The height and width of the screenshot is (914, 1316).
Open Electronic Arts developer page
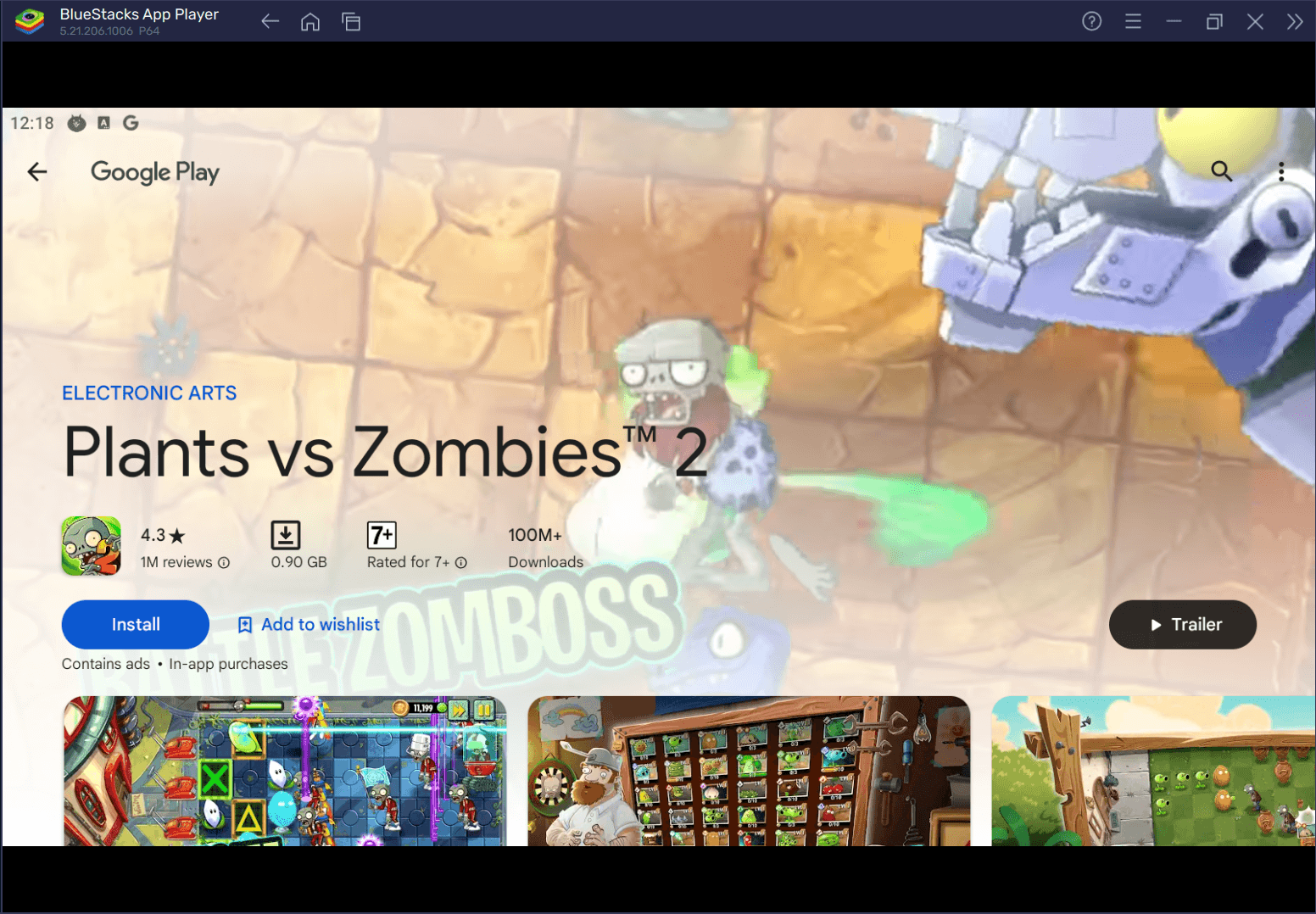tap(149, 393)
